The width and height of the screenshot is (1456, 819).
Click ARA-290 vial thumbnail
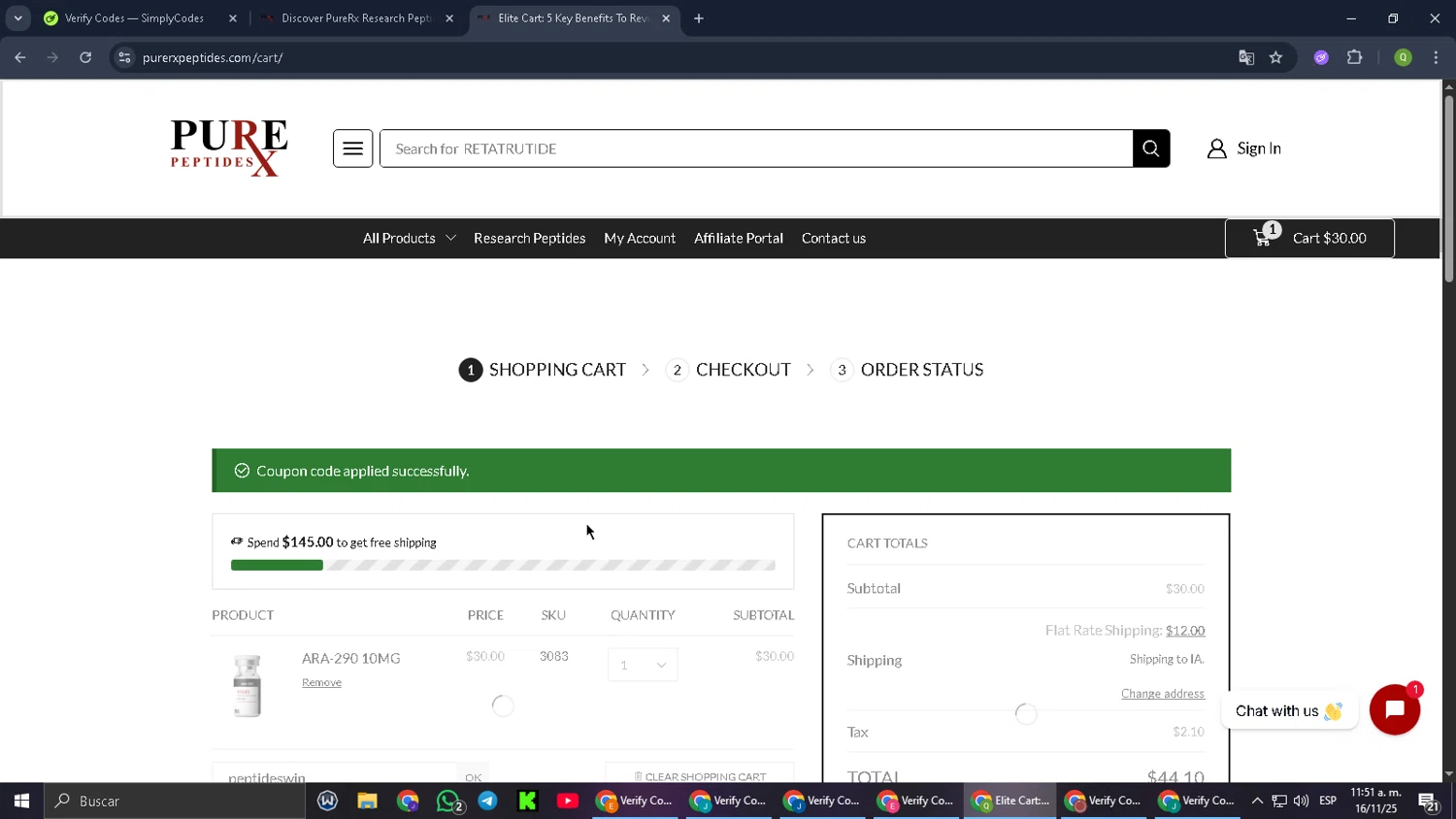[248, 685]
